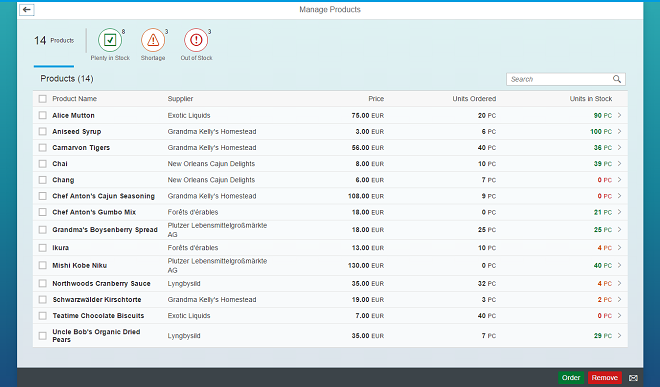Select the 14 Products tab
This screenshot has width=660, height=387.
[54, 40]
